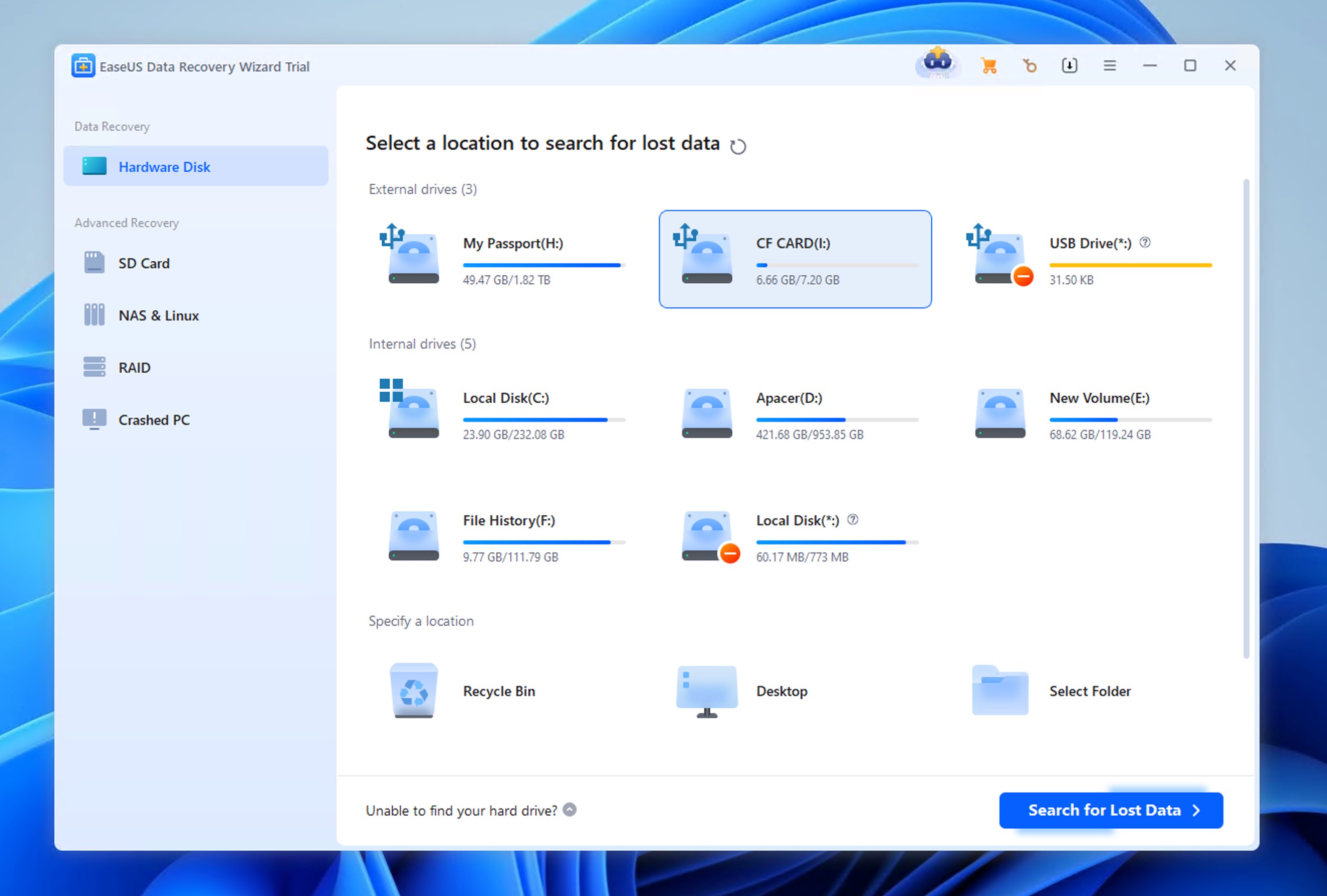The width and height of the screenshot is (1327, 896).
Task: Refresh the drive list
Action: (738, 146)
